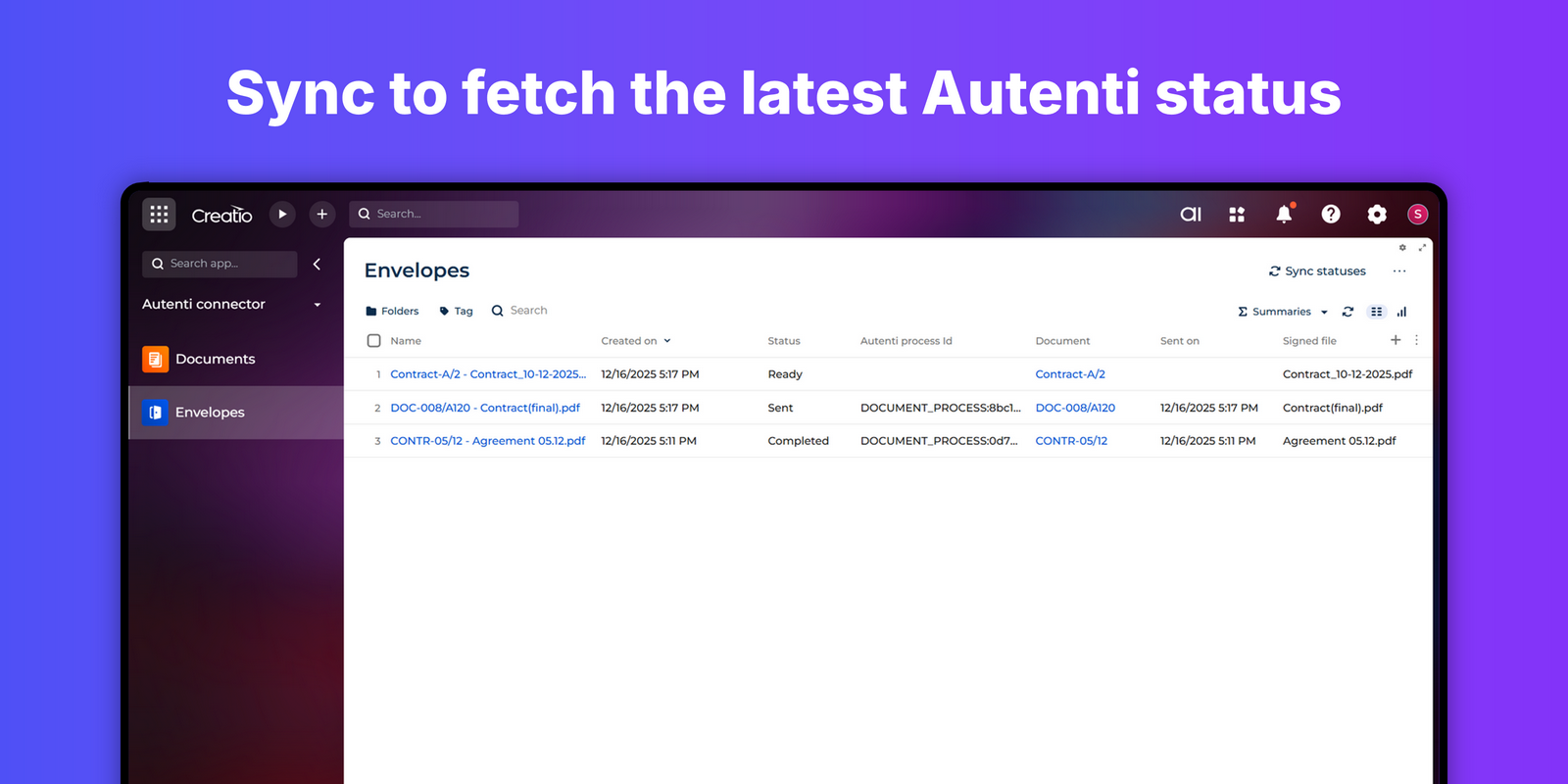The width and height of the screenshot is (1568, 784).
Task: Toggle the list view mode button
Action: pyautogui.click(x=1377, y=312)
